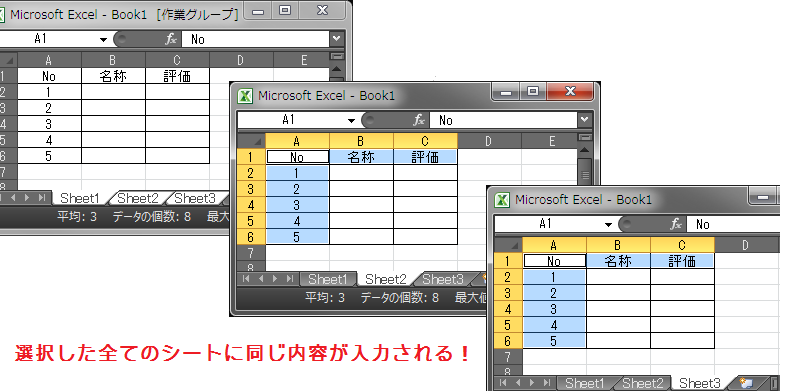Select column D header in the Sheet3 window

(746, 245)
